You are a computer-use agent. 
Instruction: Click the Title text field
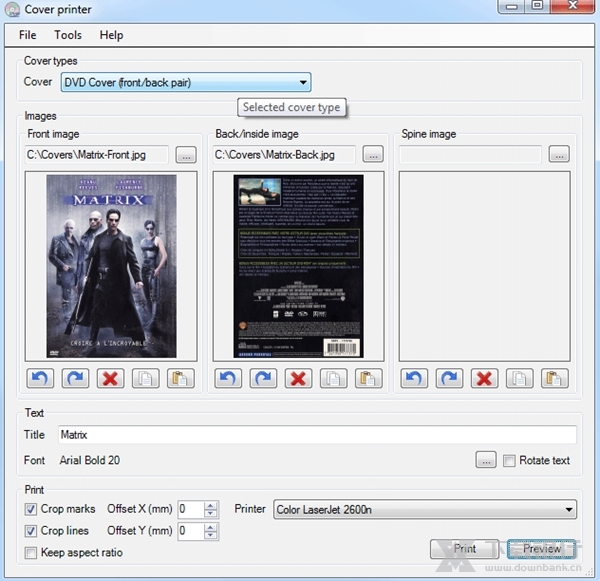point(315,435)
